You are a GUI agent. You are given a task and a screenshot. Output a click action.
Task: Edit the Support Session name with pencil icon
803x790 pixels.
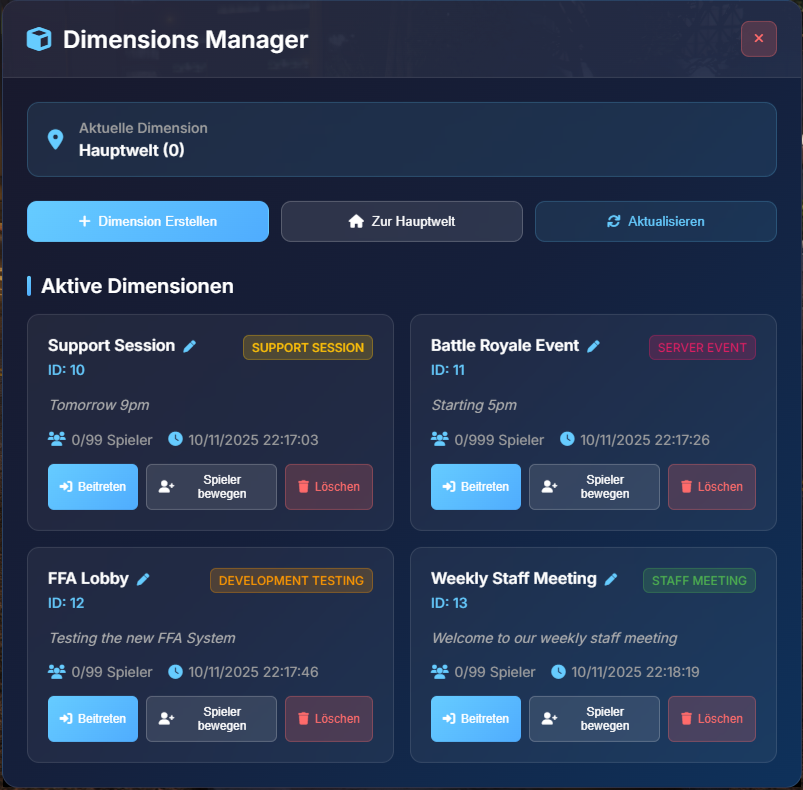189,347
